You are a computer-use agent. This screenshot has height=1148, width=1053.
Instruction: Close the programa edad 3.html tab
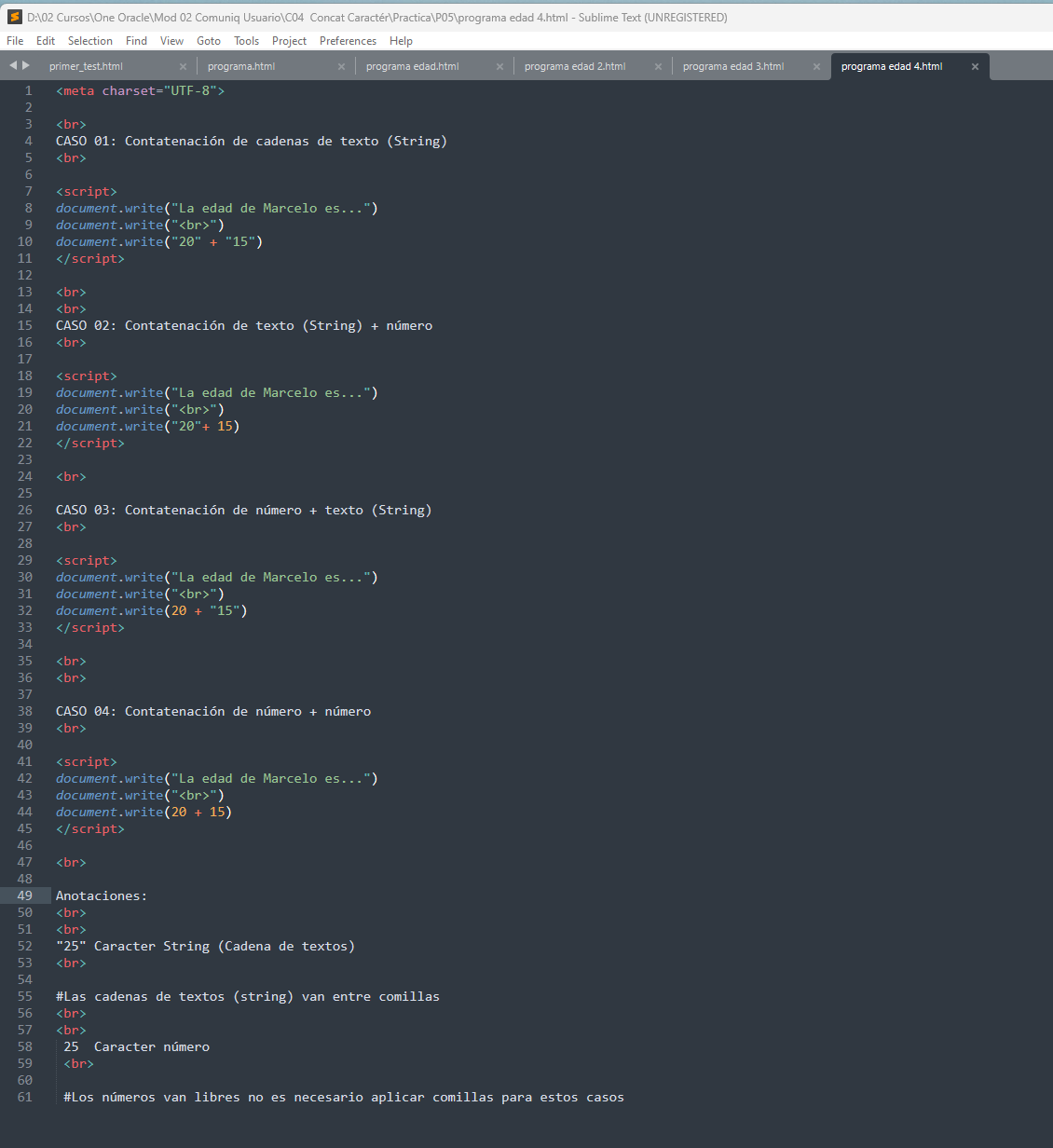coord(816,66)
